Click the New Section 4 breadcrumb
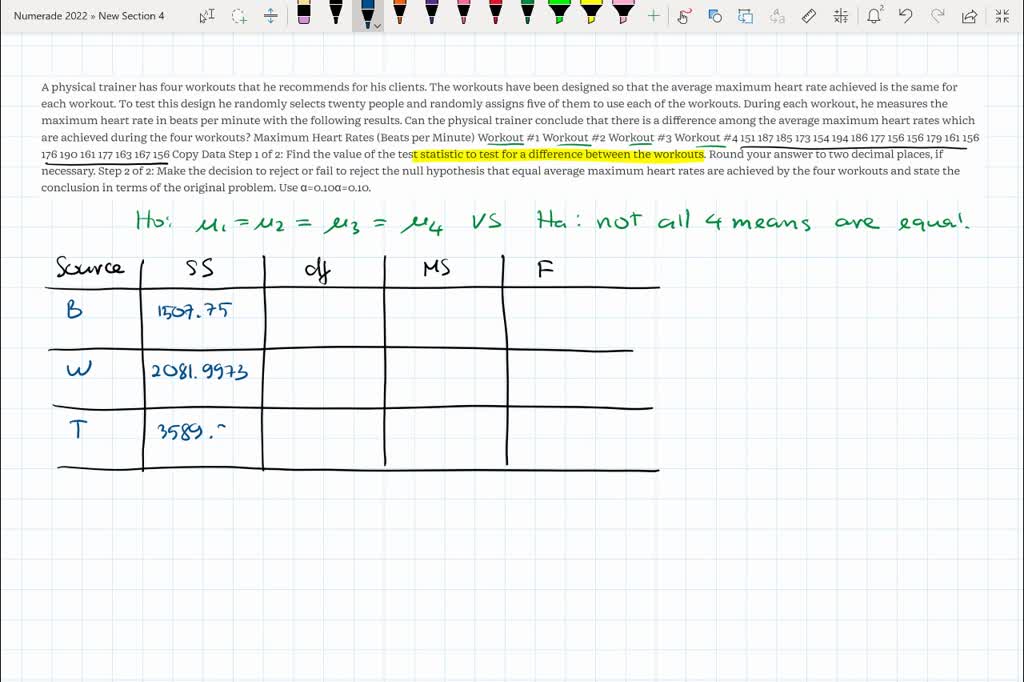This screenshot has width=1024, height=682. point(131,16)
